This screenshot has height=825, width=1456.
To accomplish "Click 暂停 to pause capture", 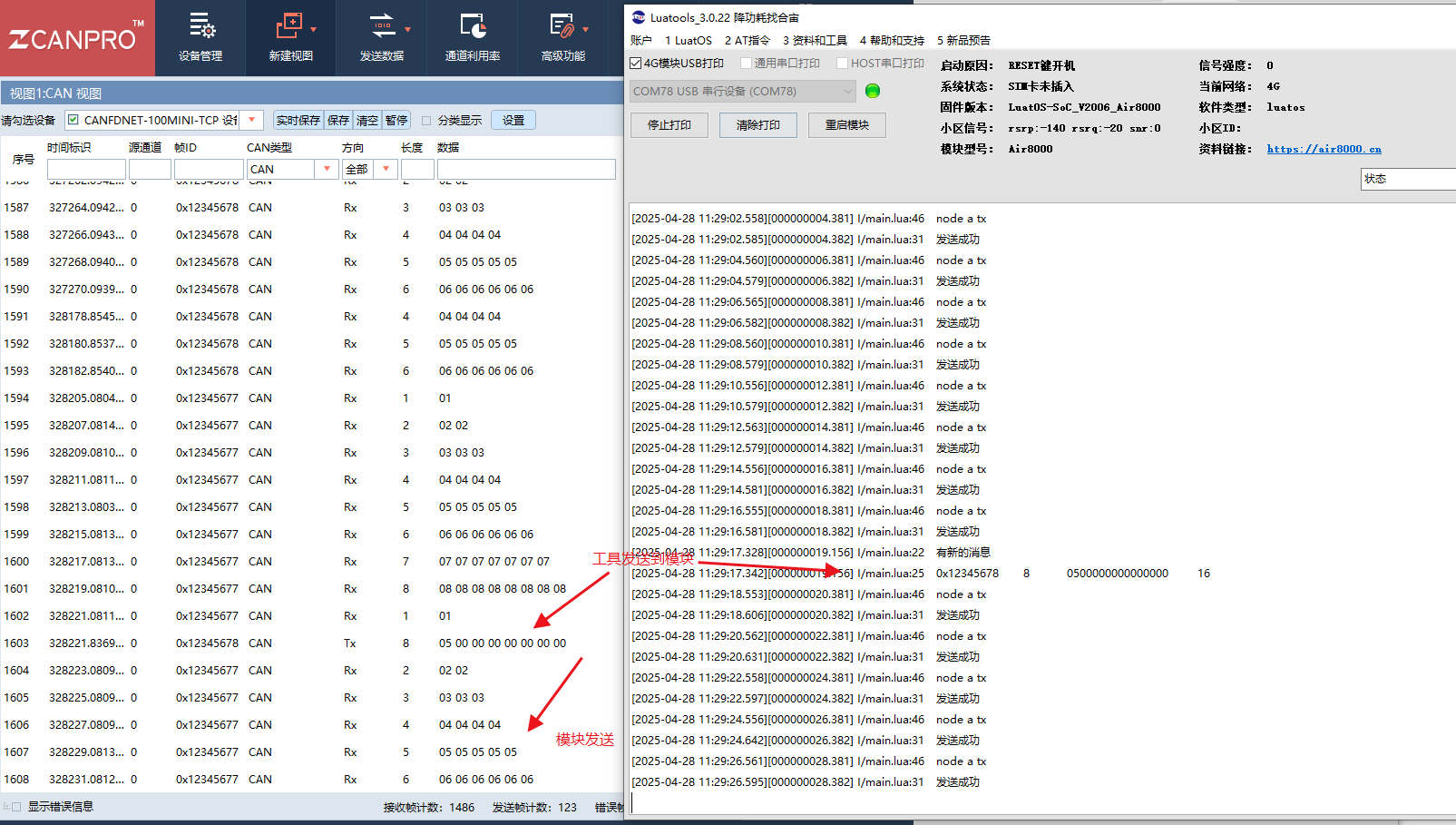I will [x=396, y=121].
